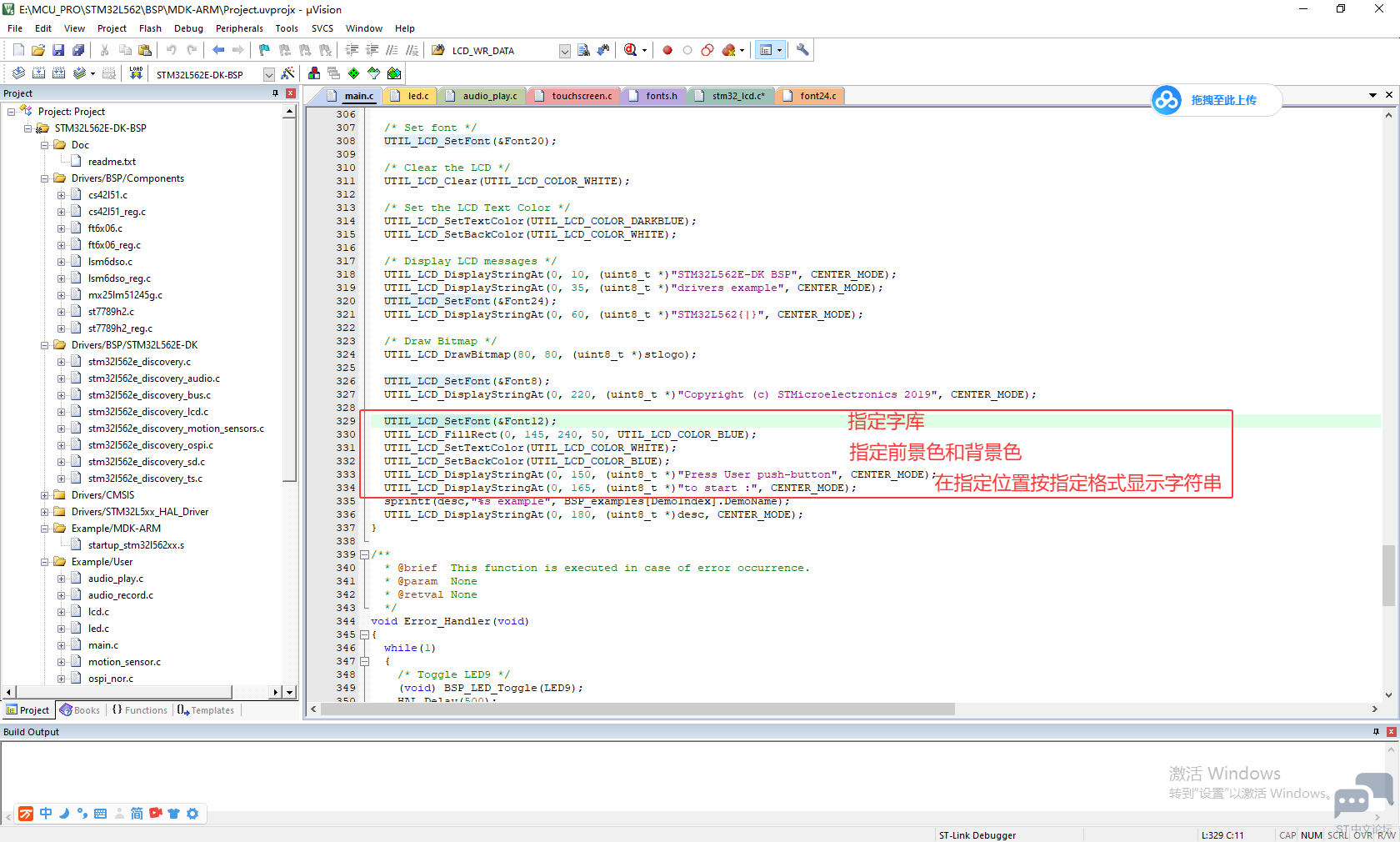Screen dimensions: 1400x842
Task: Build the target with the Build icon
Action: tap(38, 73)
